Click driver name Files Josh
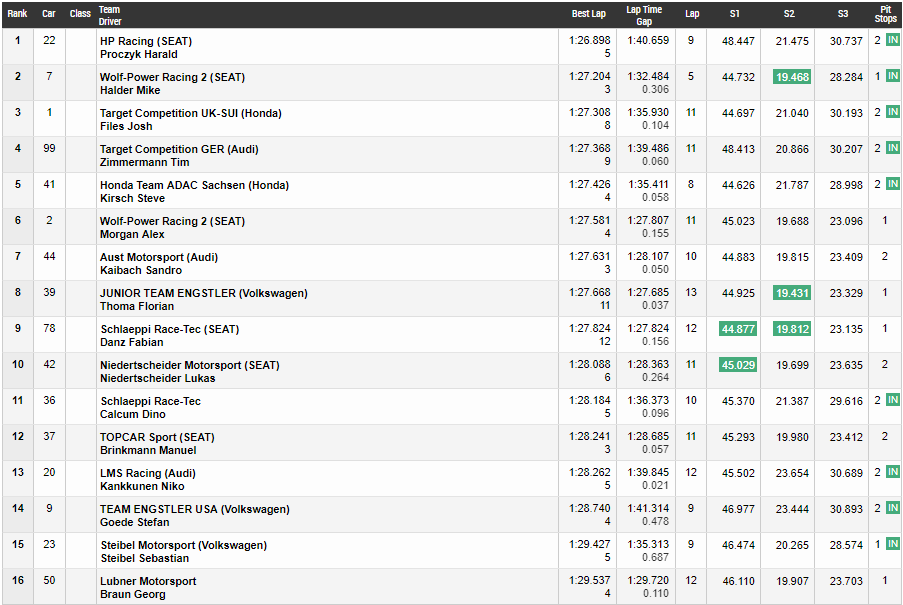 [126, 126]
